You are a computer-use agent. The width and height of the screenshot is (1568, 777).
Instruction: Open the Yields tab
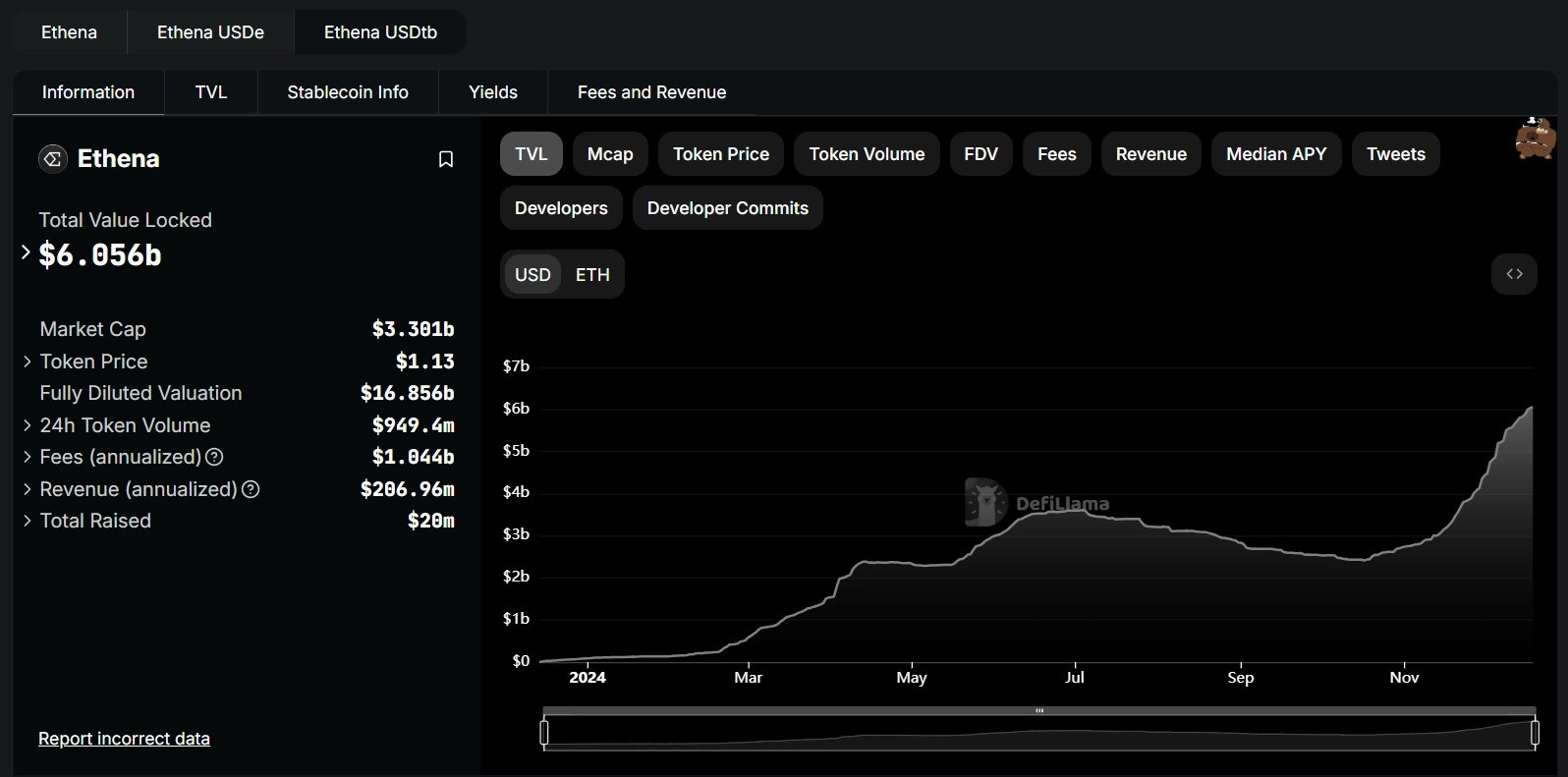(493, 92)
